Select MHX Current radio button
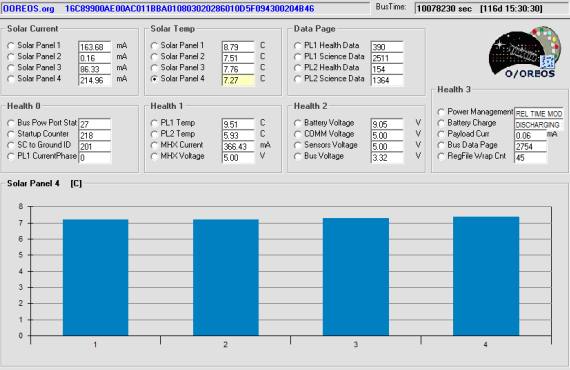This screenshot has width=570, height=370. point(154,145)
